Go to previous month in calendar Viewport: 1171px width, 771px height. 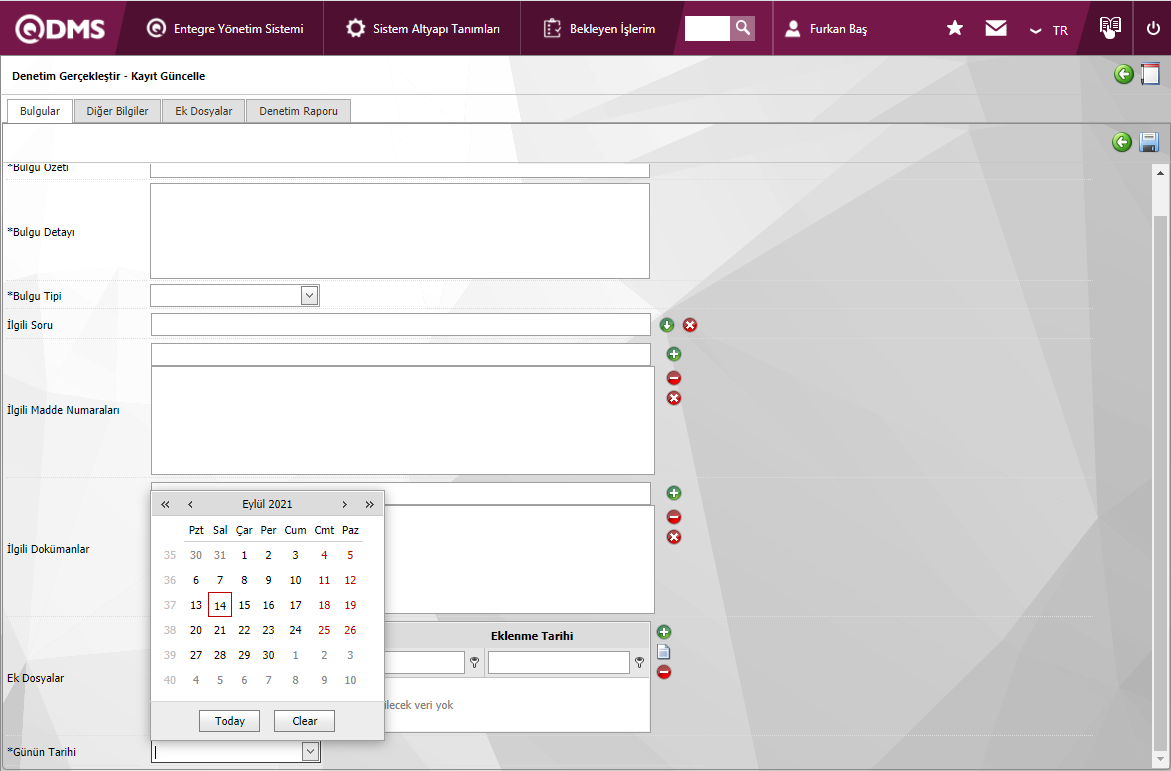coord(190,504)
